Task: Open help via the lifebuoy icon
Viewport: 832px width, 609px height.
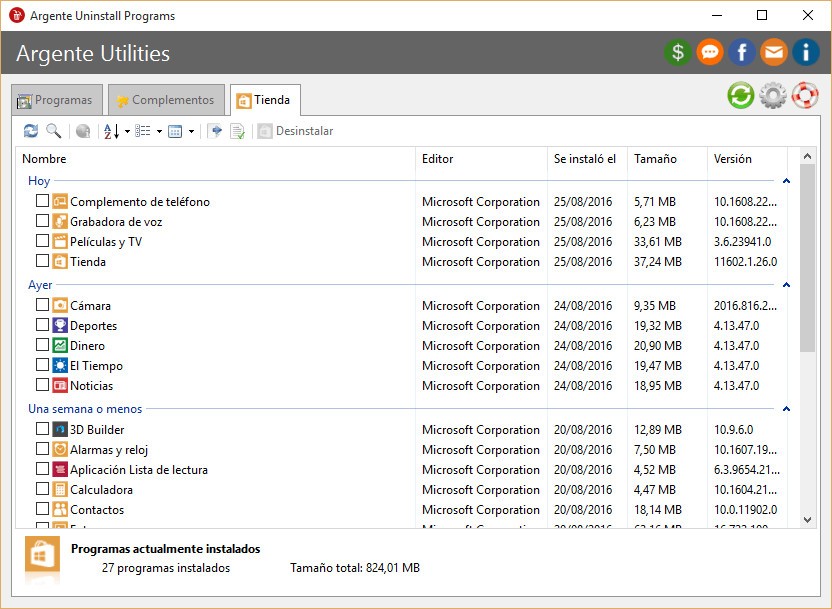Action: point(805,96)
